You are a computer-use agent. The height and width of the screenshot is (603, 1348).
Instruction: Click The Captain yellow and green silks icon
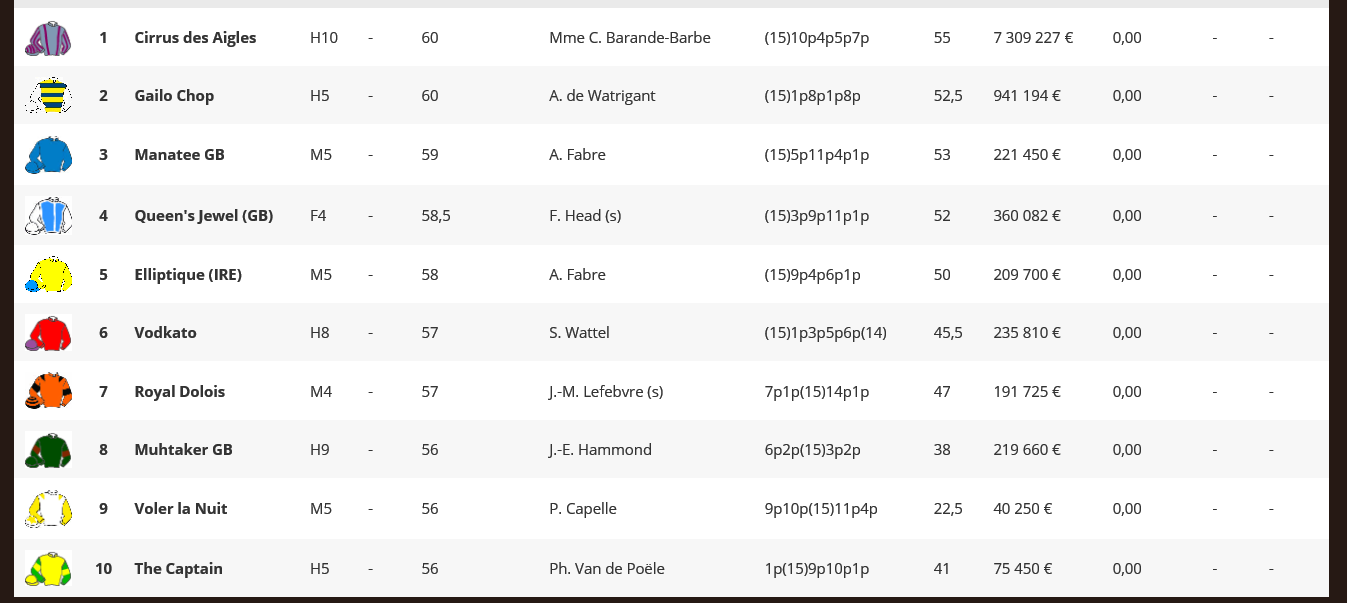point(48,568)
